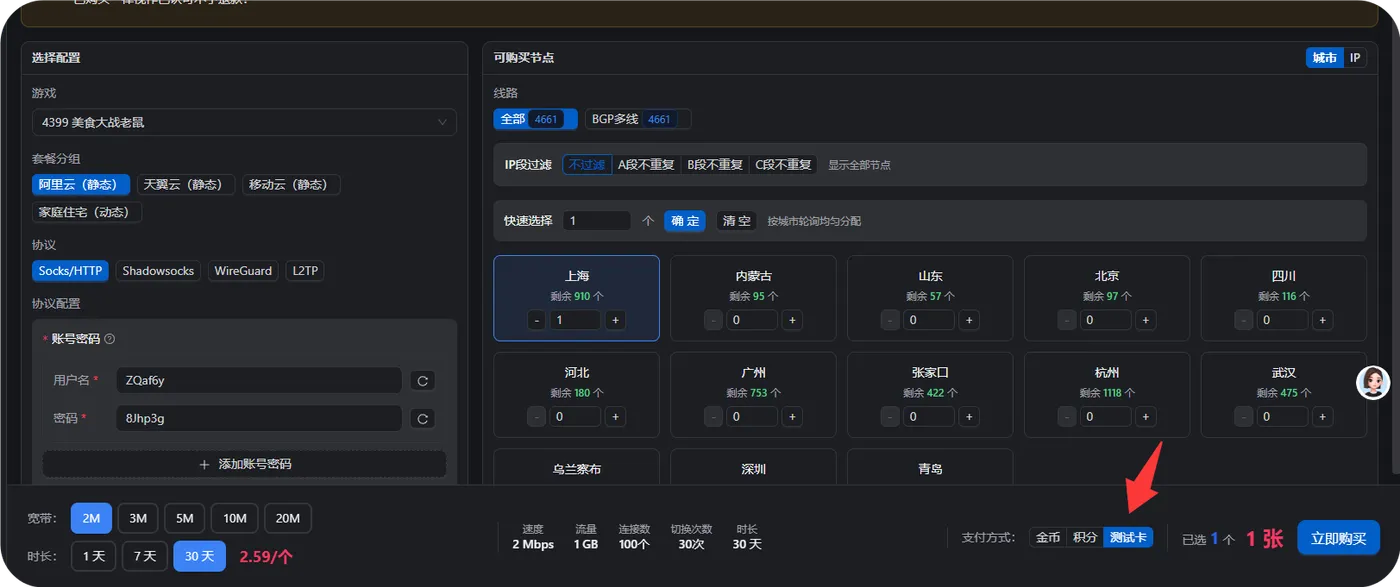Select 1天 duration
Viewport: 1400px width, 587px height.
click(x=93, y=556)
